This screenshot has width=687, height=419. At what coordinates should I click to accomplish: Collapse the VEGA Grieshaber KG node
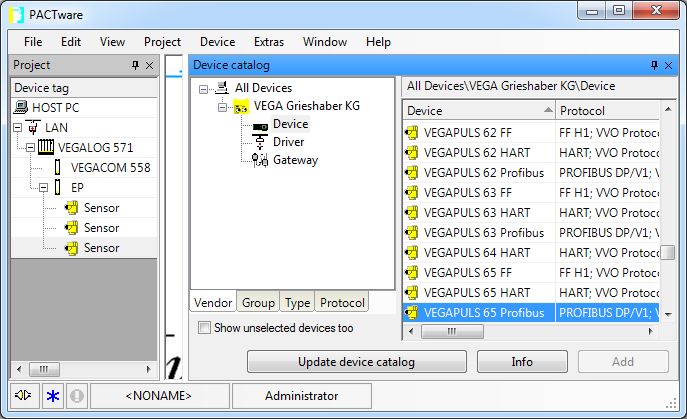(223, 107)
